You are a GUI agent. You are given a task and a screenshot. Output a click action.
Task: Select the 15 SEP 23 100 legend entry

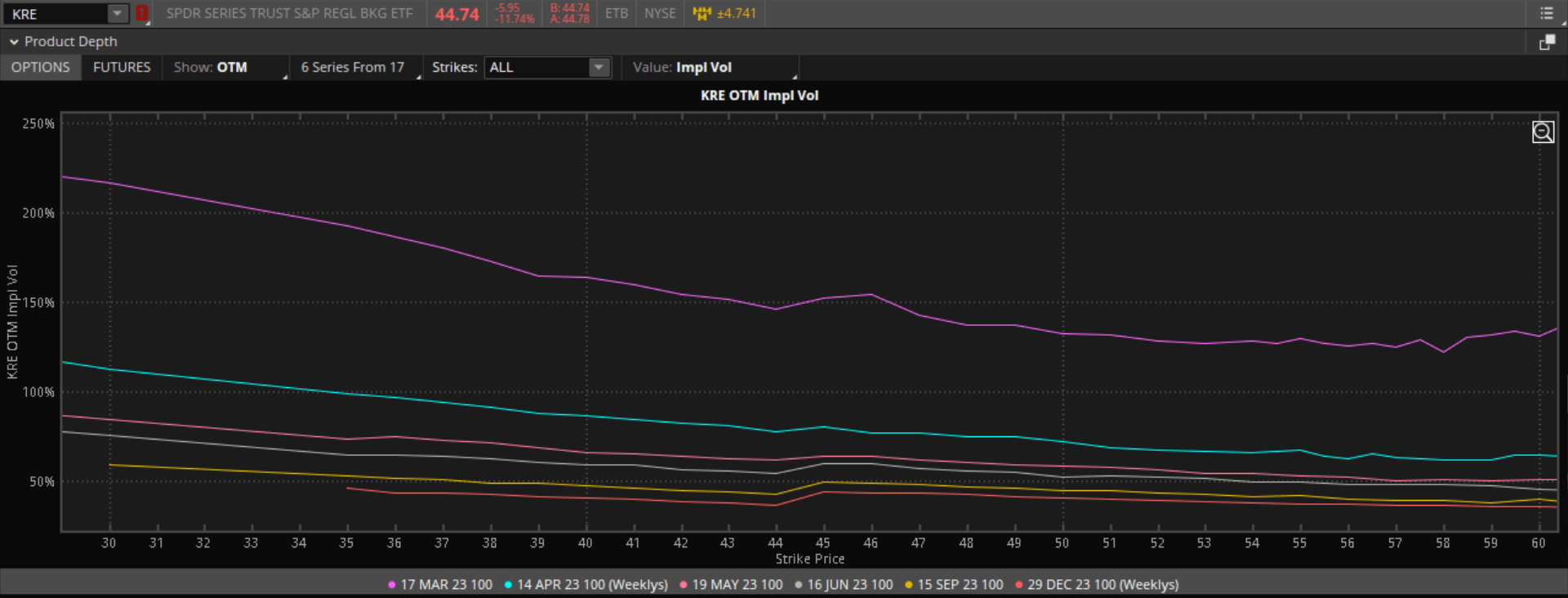tap(954, 585)
